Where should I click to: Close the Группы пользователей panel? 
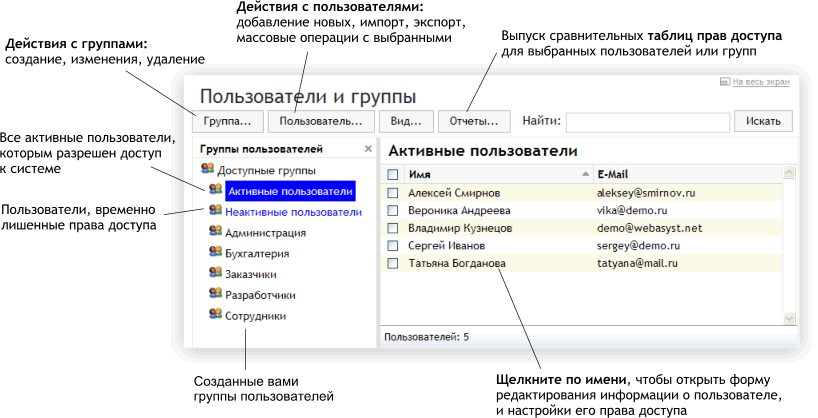[x=367, y=149]
